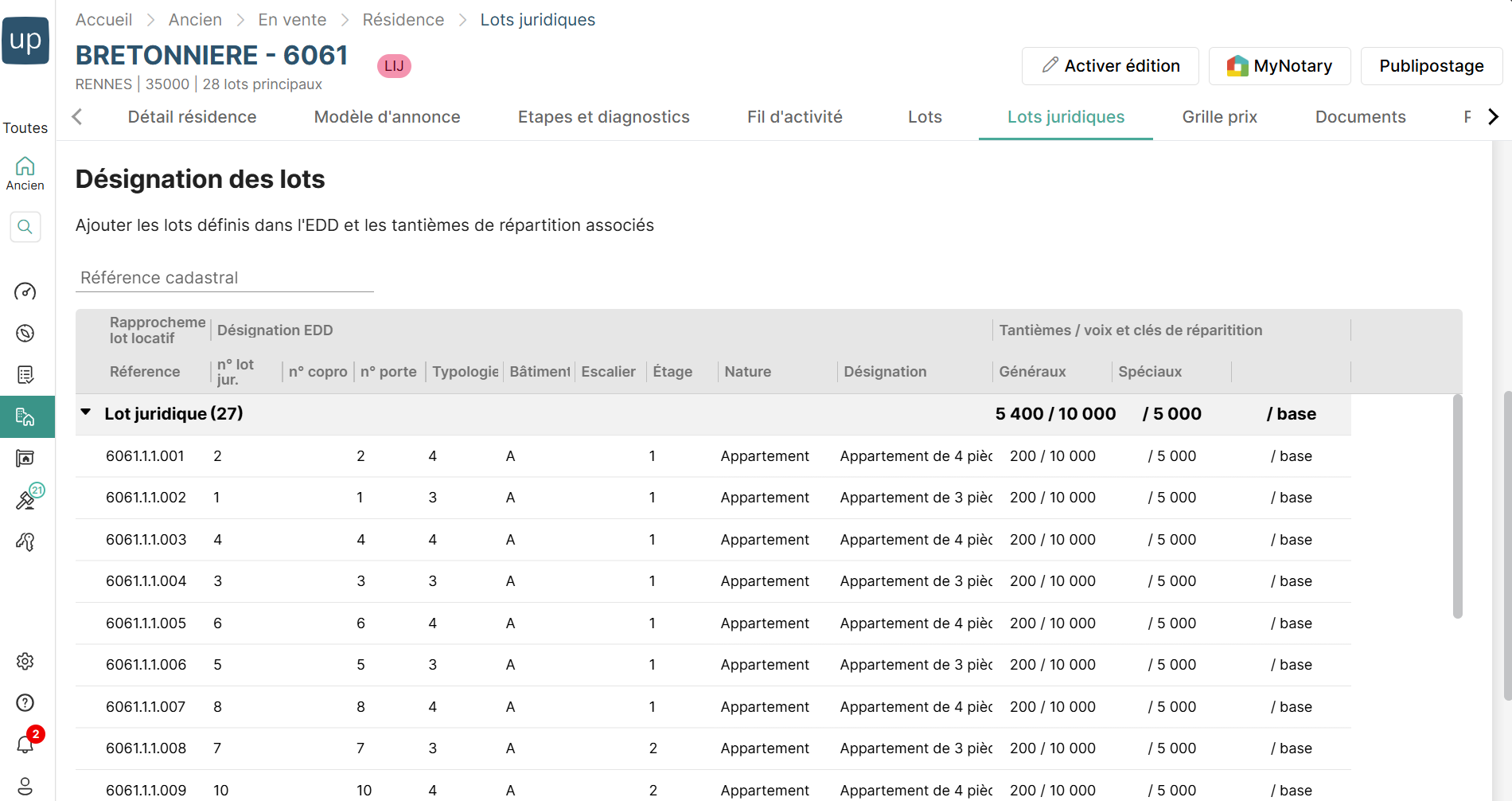Click the Réference column header
The height and width of the screenshot is (801, 1512).
[x=145, y=372]
